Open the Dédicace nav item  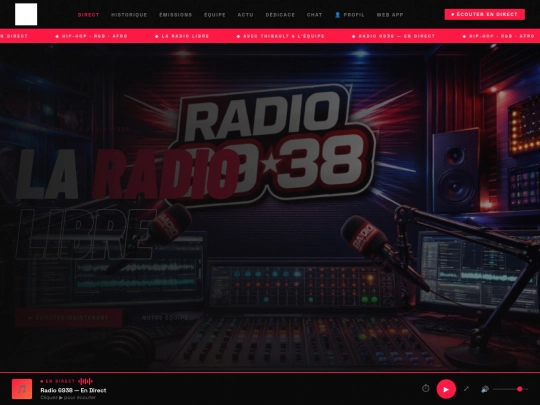[x=280, y=15]
